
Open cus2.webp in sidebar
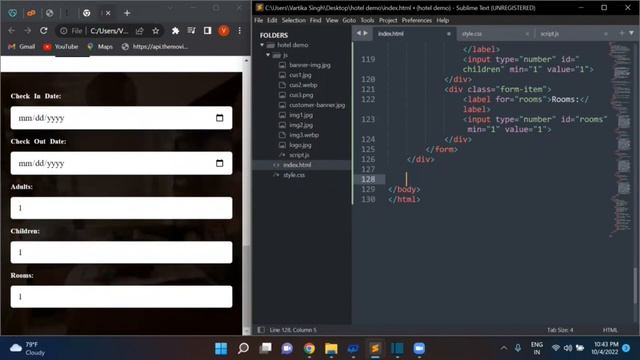[x=303, y=85]
